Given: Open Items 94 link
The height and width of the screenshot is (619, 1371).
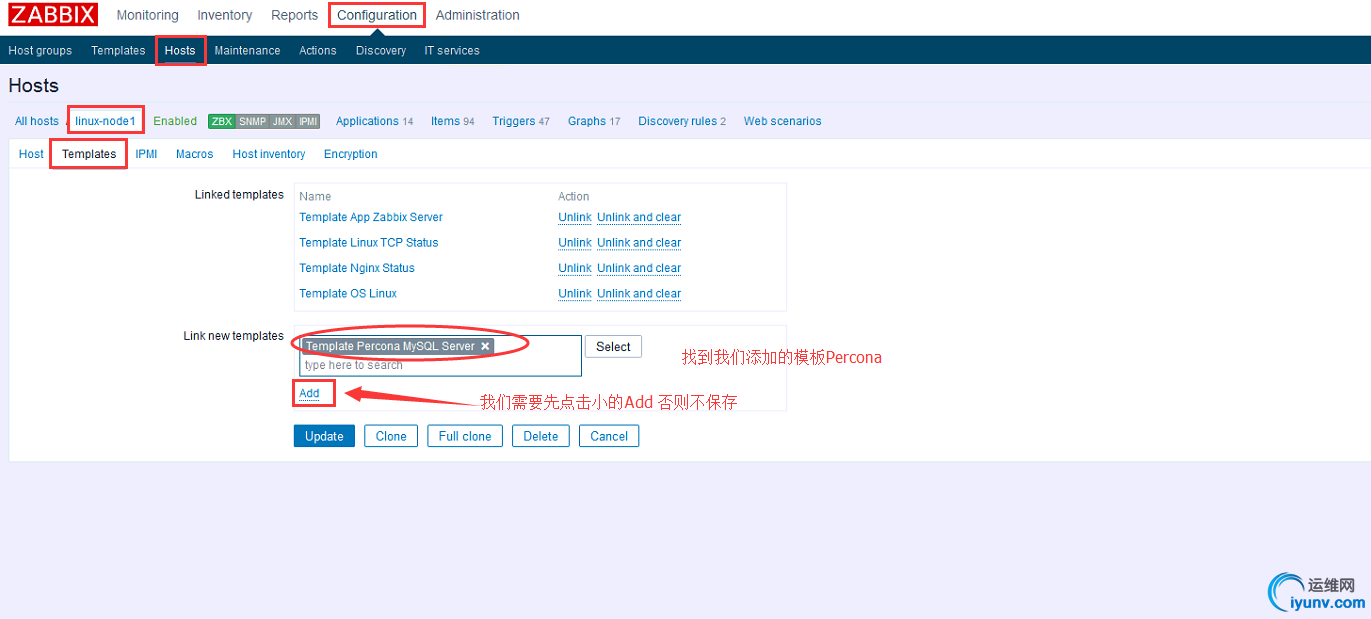Looking at the screenshot, I should pyautogui.click(x=453, y=121).
